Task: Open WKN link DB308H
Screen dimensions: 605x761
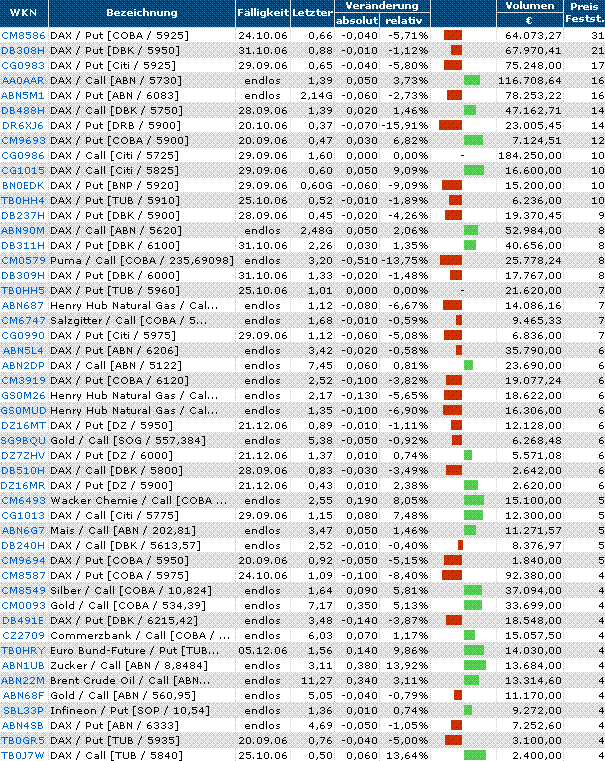Action: [x=23, y=50]
